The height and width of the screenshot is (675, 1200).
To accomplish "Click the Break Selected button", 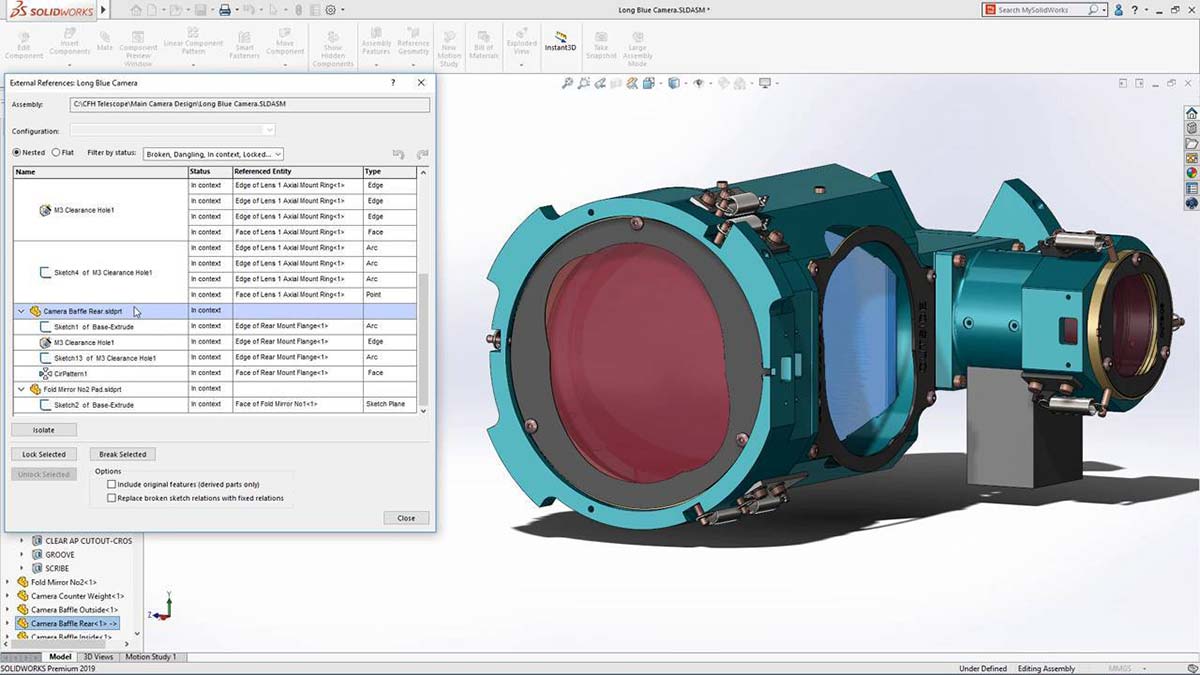I will 122,454.
